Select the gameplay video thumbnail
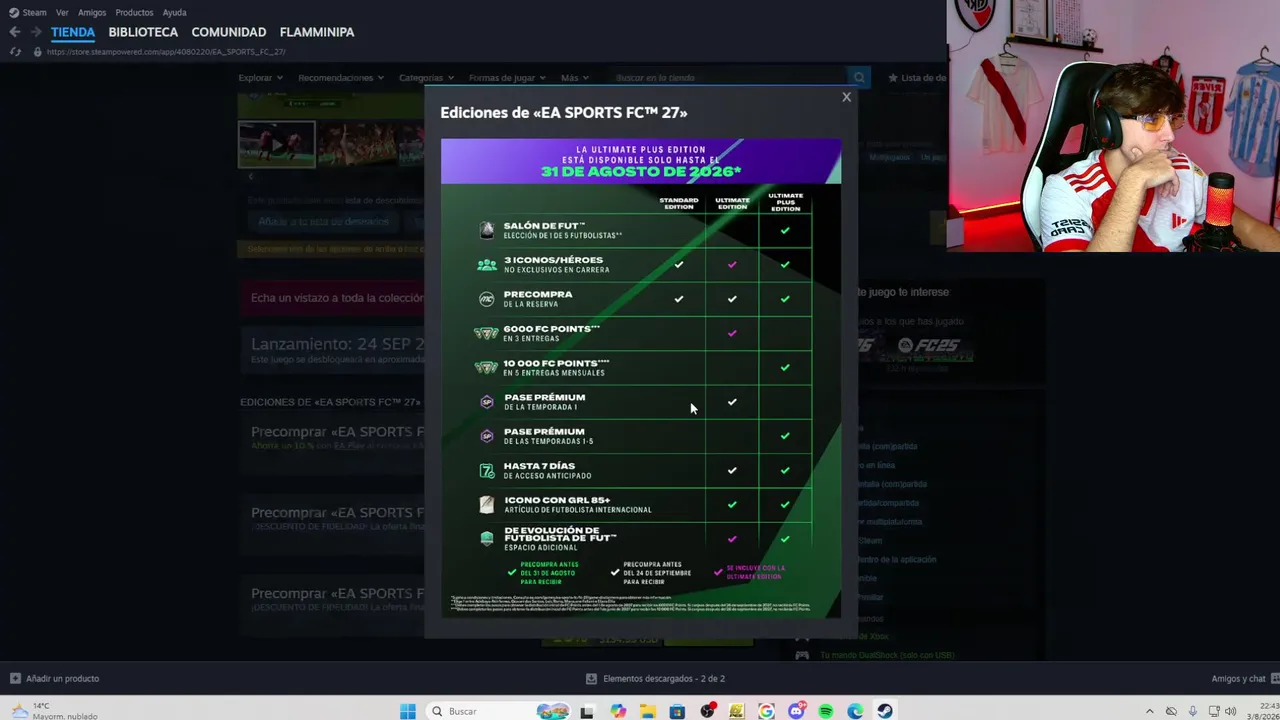This screenshot has height=720, width=1280. click(x=277, y=145)
